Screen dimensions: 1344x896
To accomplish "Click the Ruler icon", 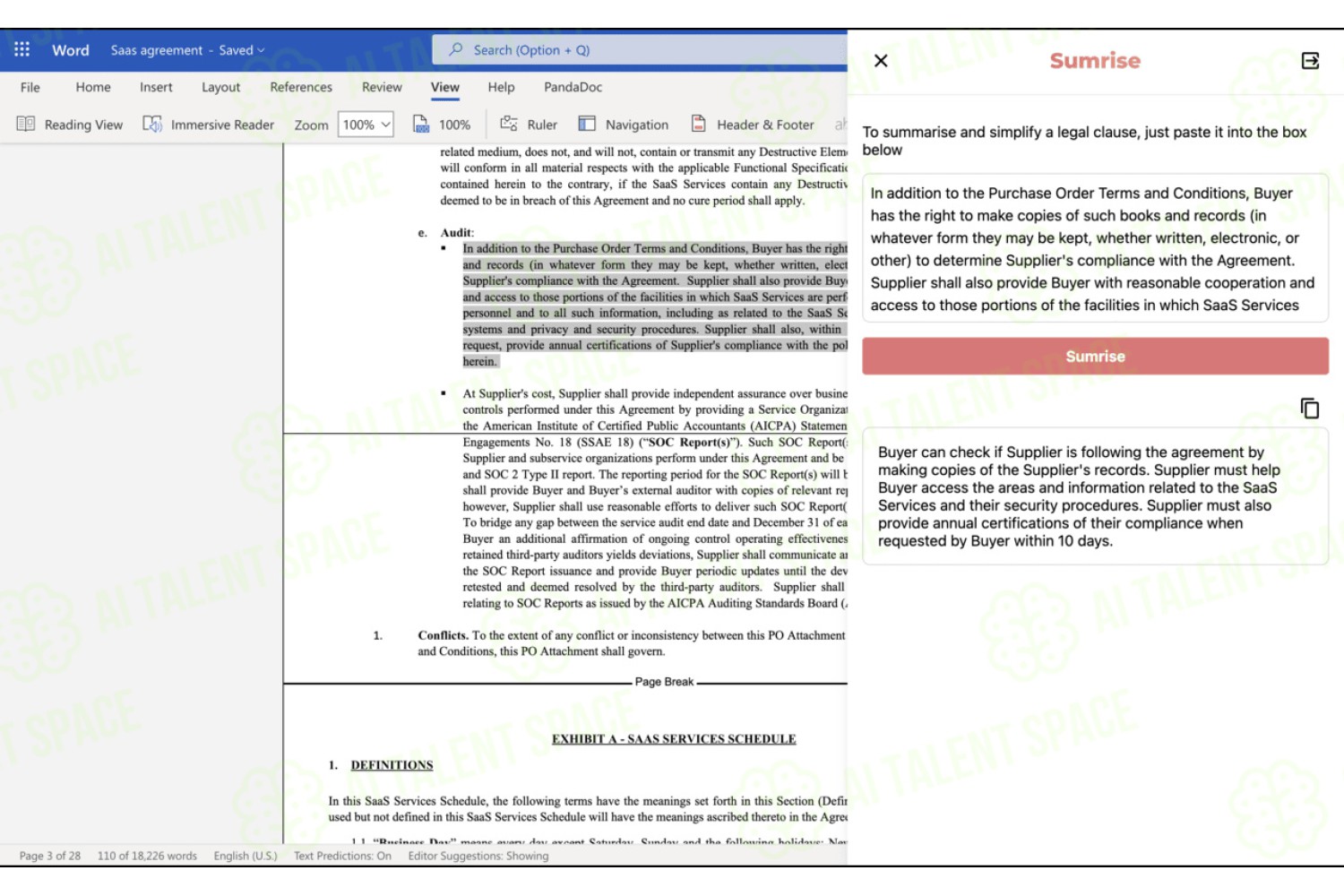I will (509, 124).
